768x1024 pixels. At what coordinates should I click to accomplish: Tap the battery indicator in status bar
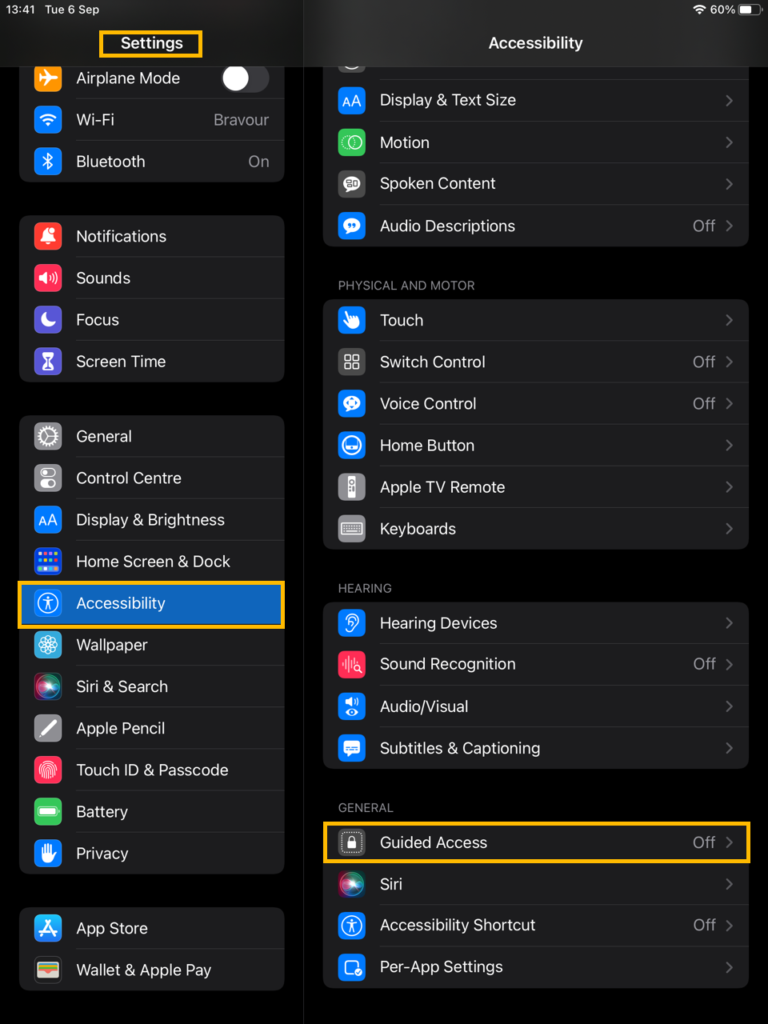pyautogui.click(x=751, y=10)
